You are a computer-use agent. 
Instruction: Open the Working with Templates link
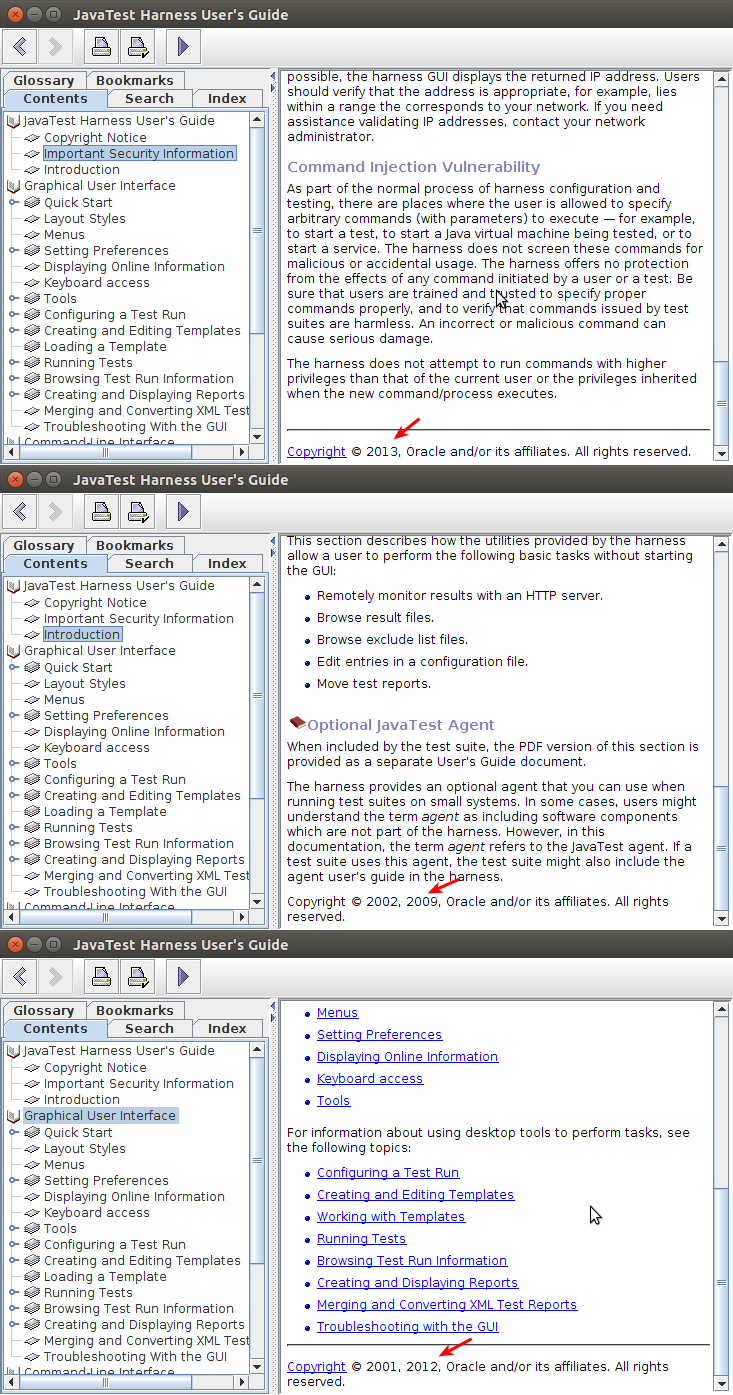pos(390,1217)
